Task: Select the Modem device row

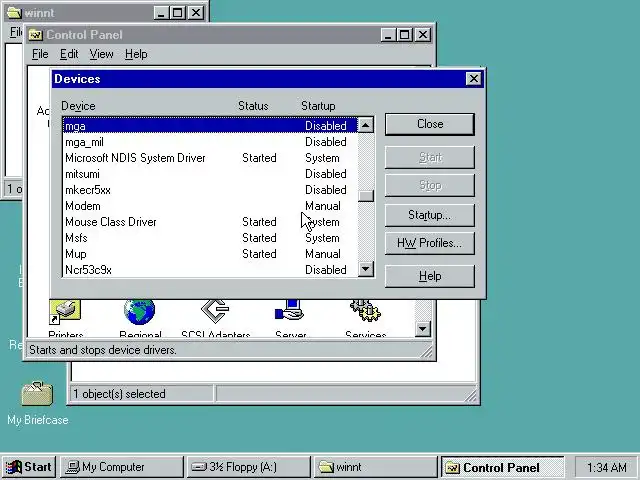Action: (x=210, y=206)
